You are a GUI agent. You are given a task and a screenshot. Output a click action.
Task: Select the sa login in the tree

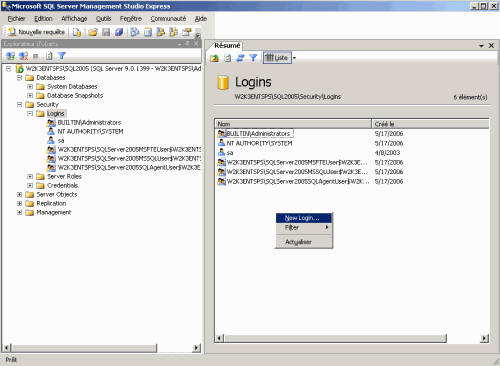click(x=61, y=141)
